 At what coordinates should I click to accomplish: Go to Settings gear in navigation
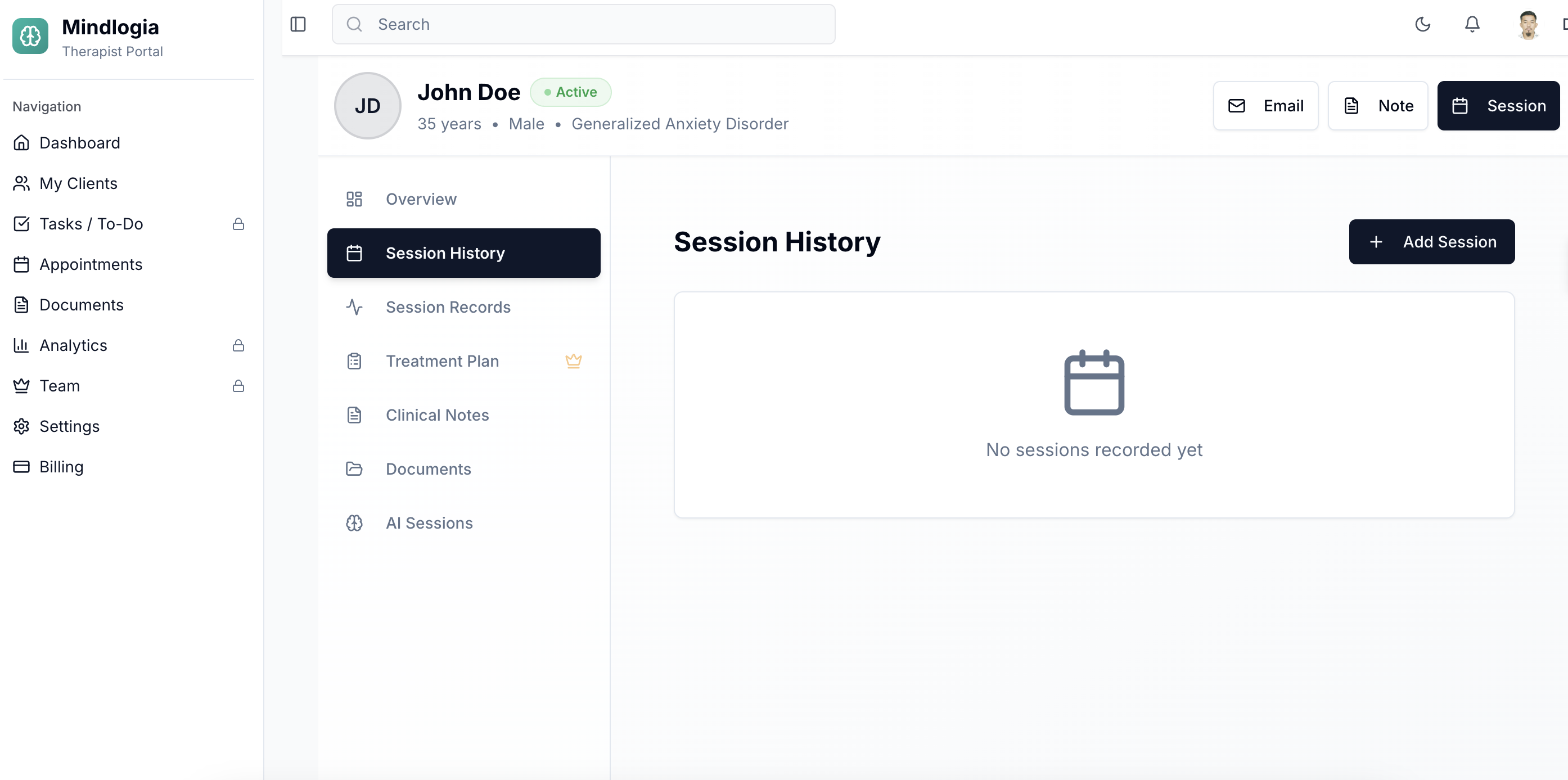coord(69,426)
